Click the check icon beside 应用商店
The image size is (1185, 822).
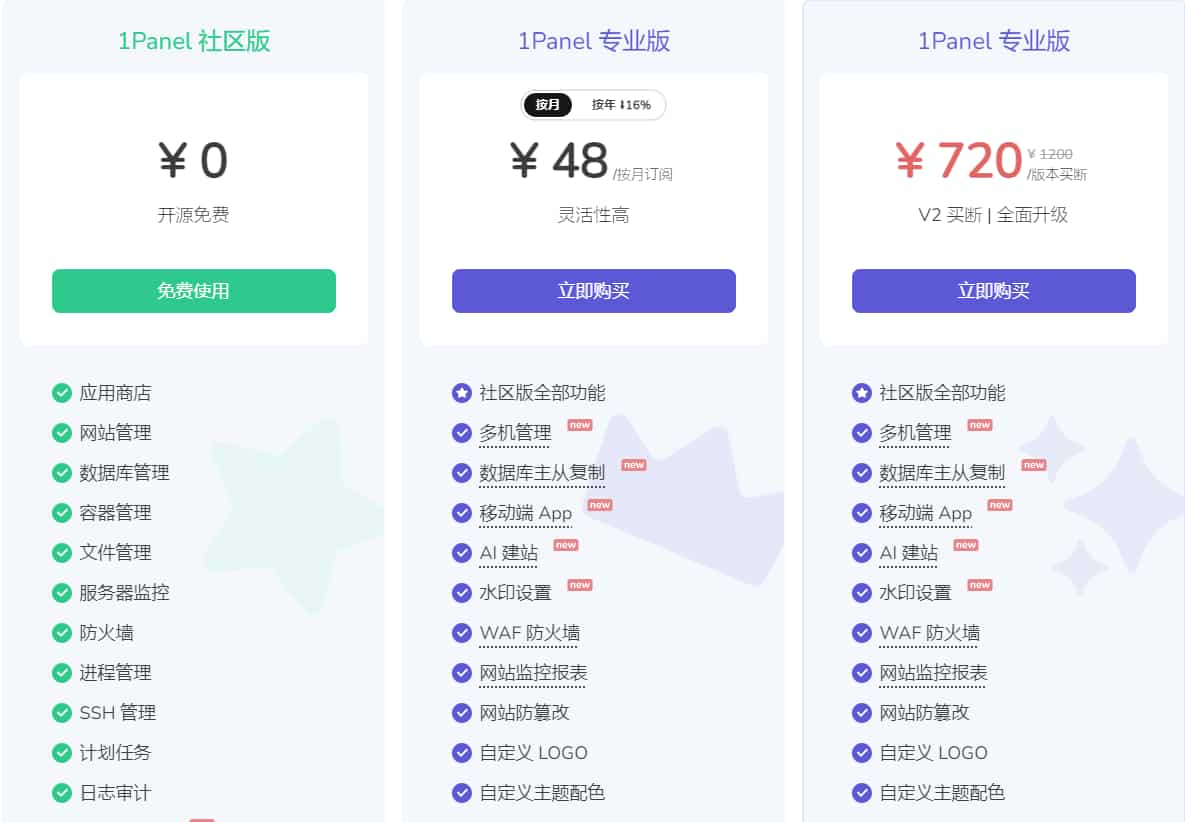point(62,393)
